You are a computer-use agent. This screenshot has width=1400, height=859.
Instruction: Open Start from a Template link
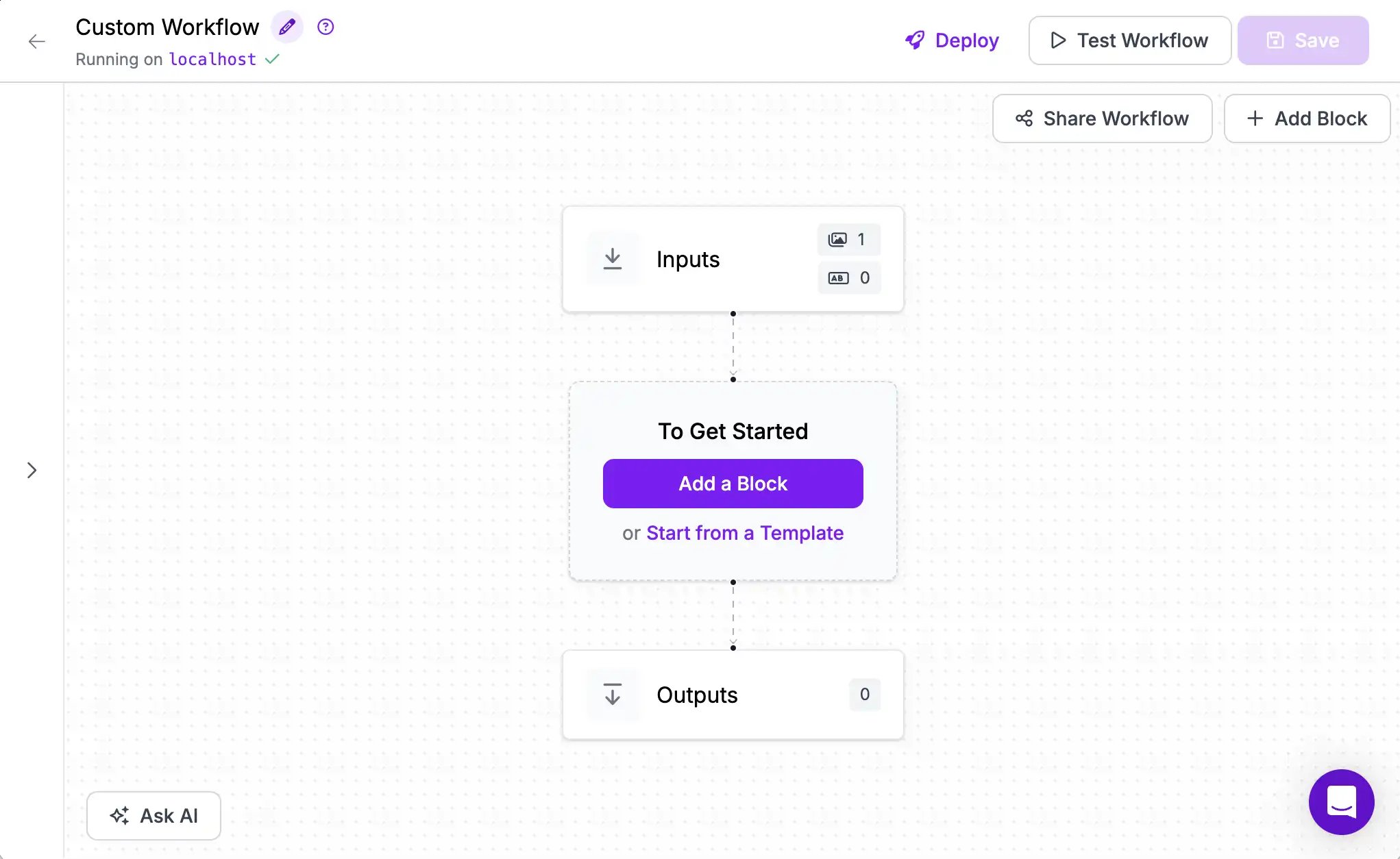(744, 533)
